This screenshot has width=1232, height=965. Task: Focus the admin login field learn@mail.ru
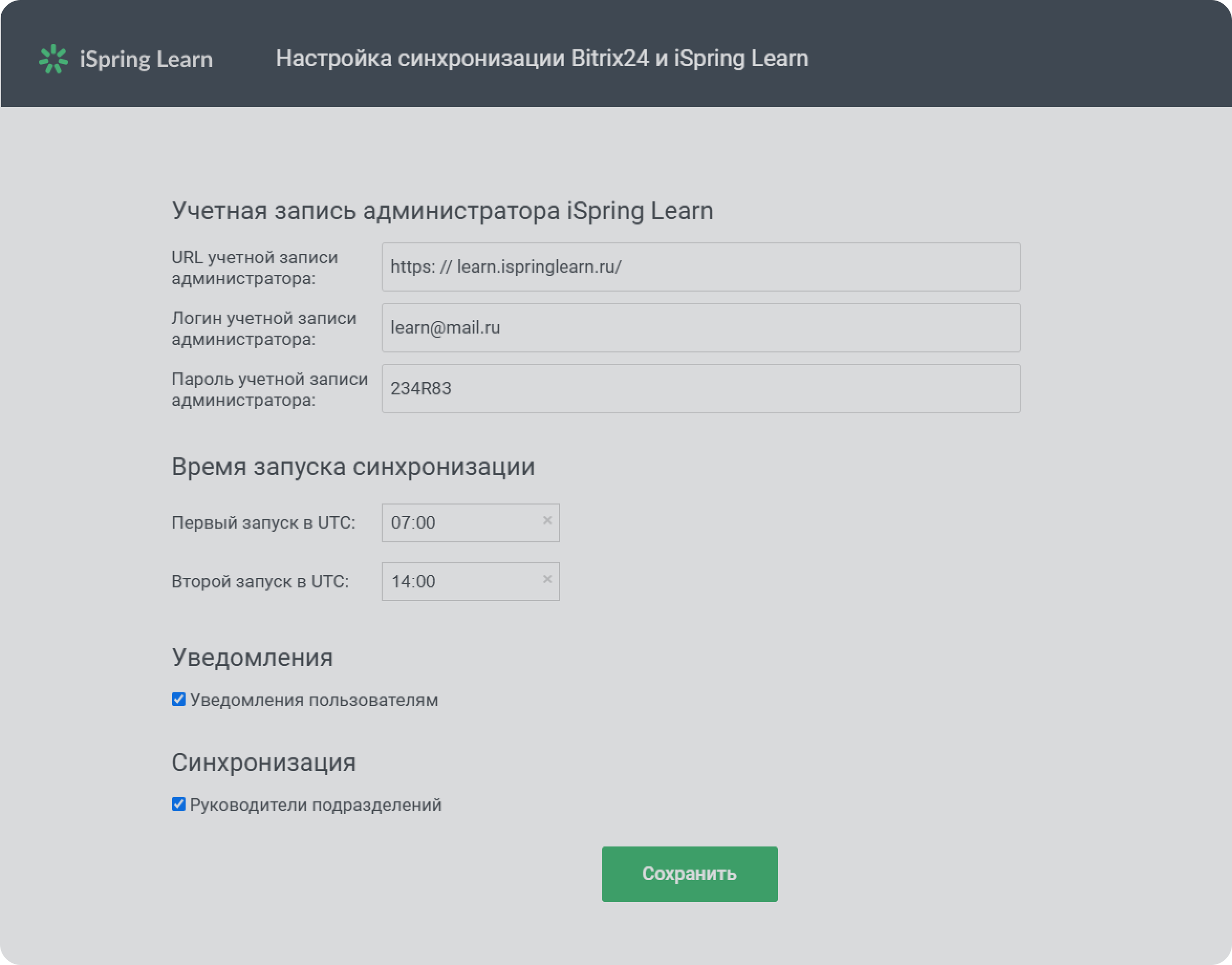(701, 328)
